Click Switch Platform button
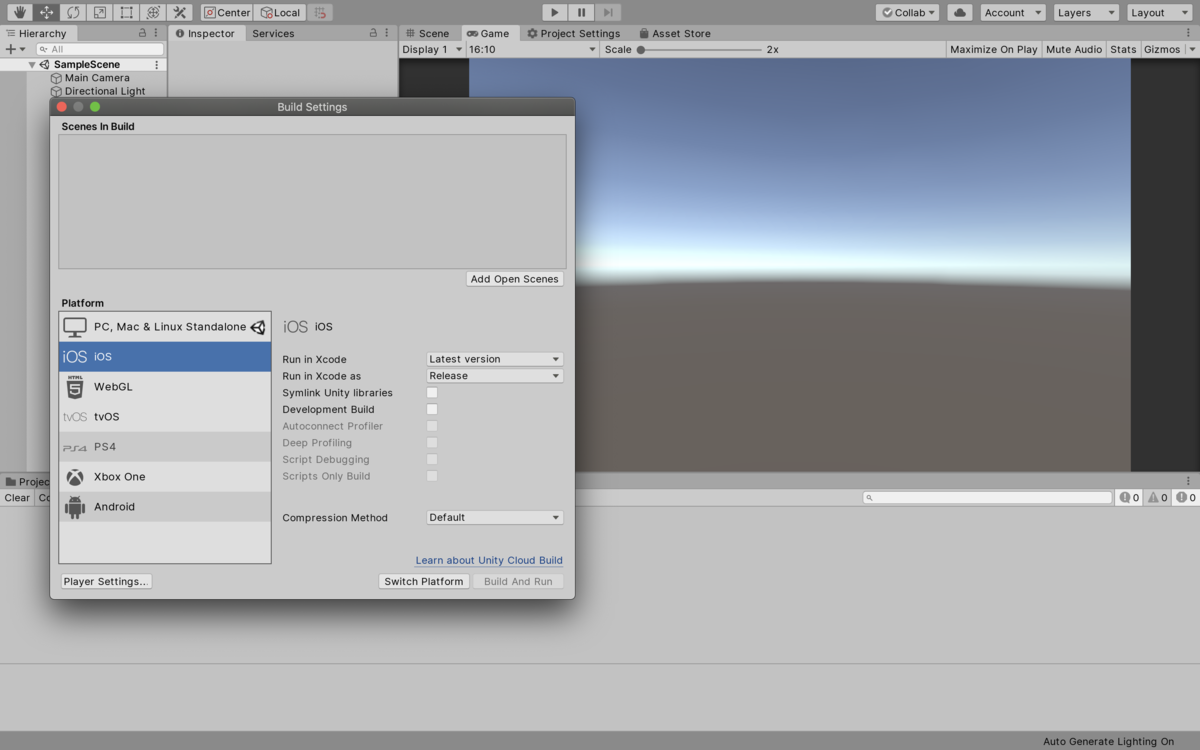Screen dimensions: 1200x750 (x=424, y=581)
